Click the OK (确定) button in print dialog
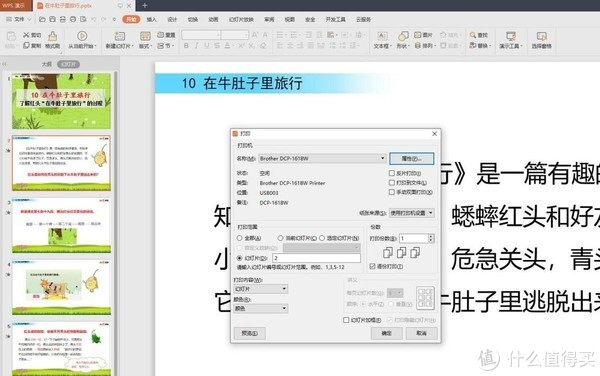600x376 pixels. (x=386, y=333)
